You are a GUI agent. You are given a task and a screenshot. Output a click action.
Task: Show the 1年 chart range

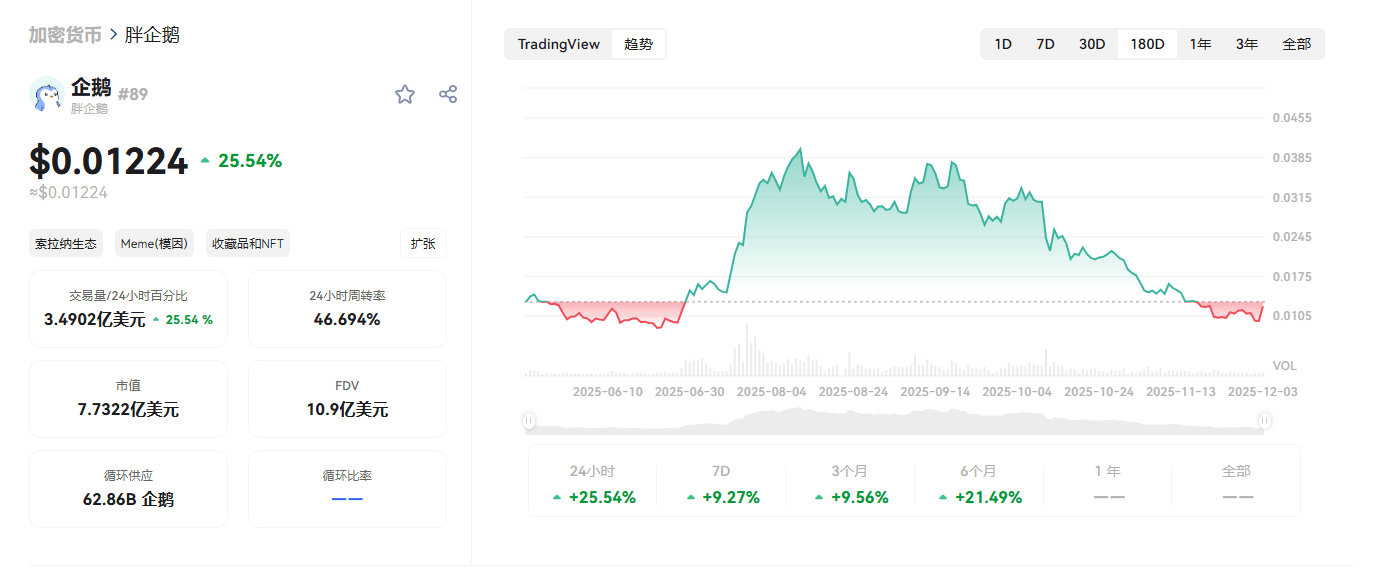pyautogui.click(x=1200, y=44)
